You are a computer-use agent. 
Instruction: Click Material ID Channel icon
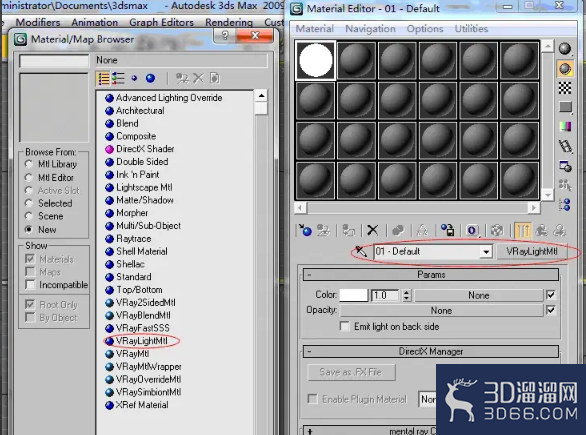(x=472, y=231)
